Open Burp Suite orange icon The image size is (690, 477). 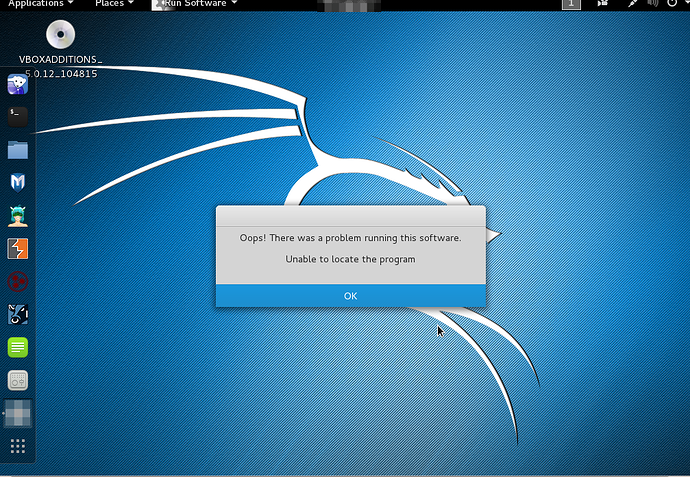click(x=18, y=249)
